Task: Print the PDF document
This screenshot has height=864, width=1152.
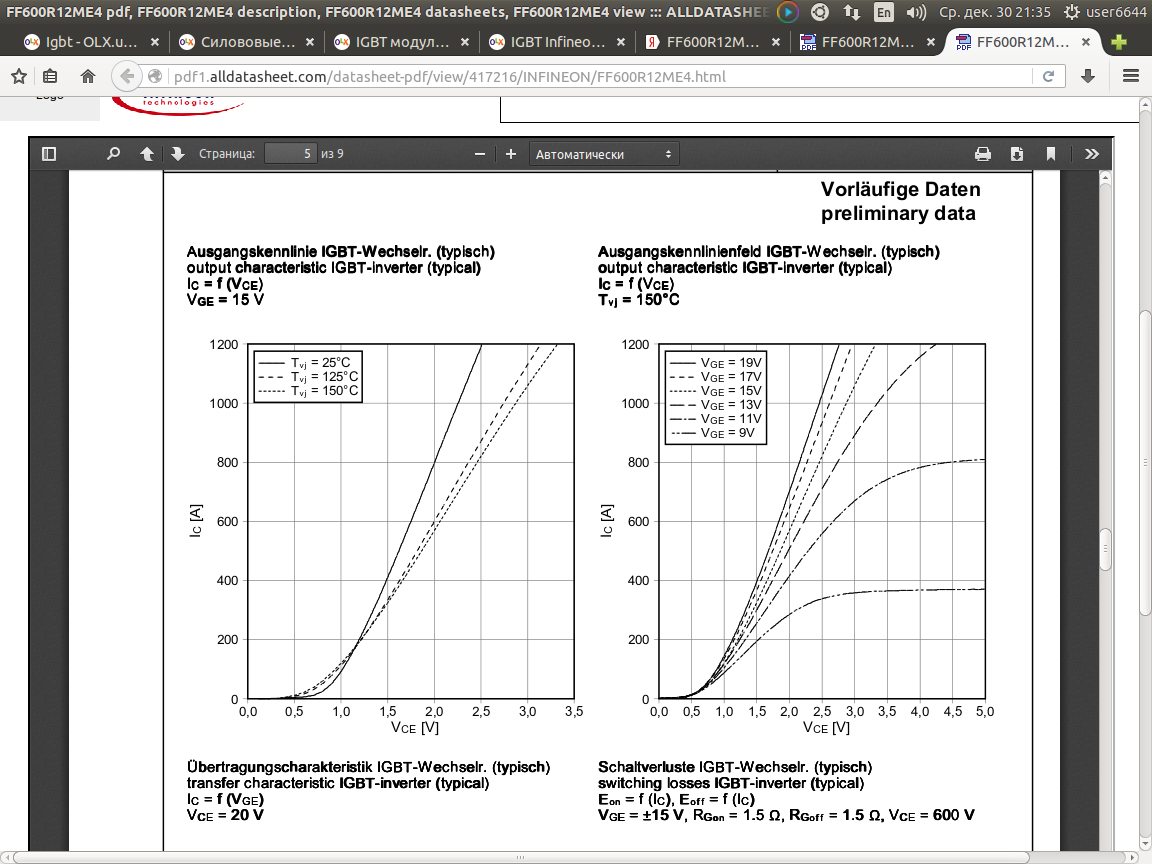Action: 983,154
